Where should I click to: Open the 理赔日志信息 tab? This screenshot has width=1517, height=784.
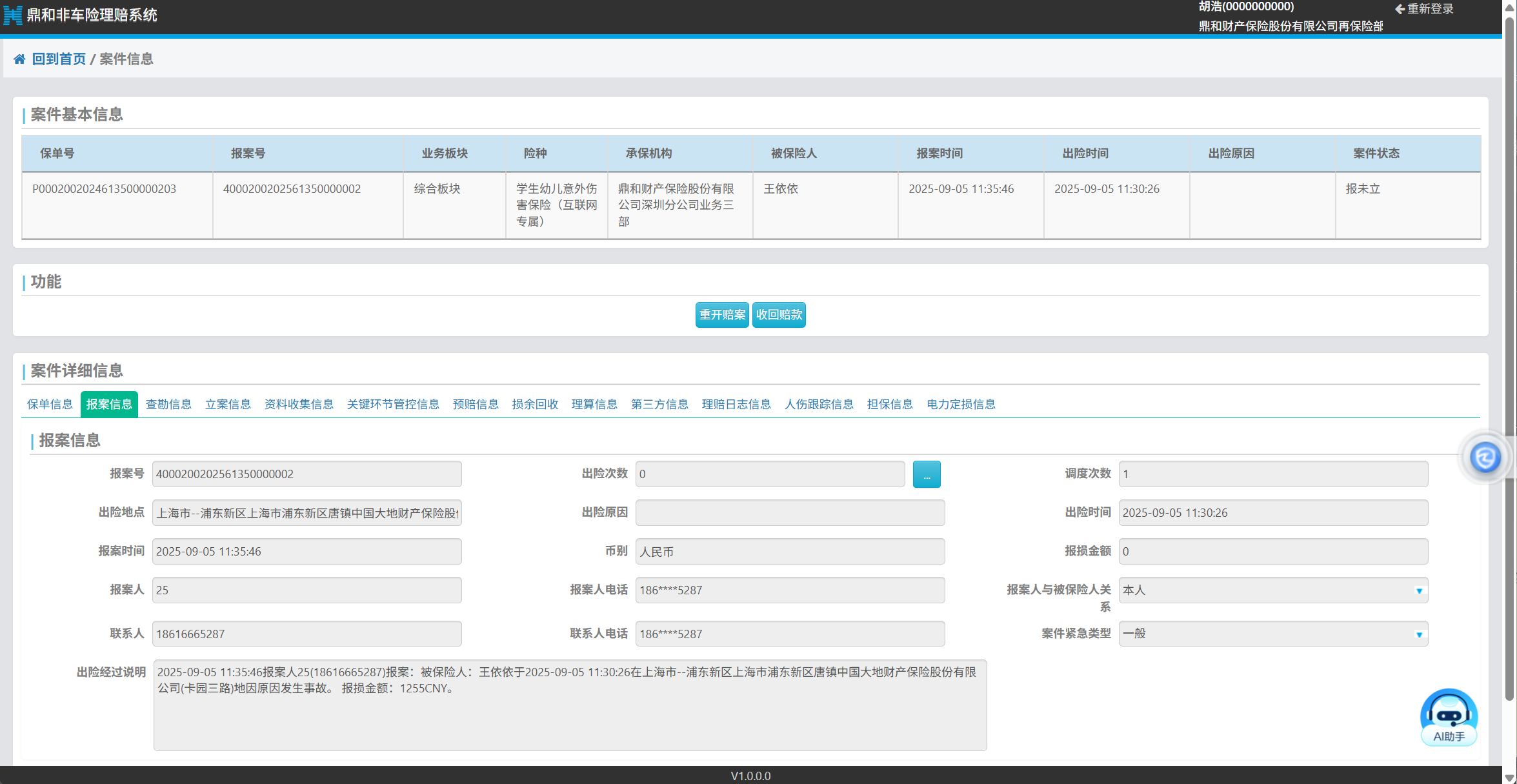[736, 405]
